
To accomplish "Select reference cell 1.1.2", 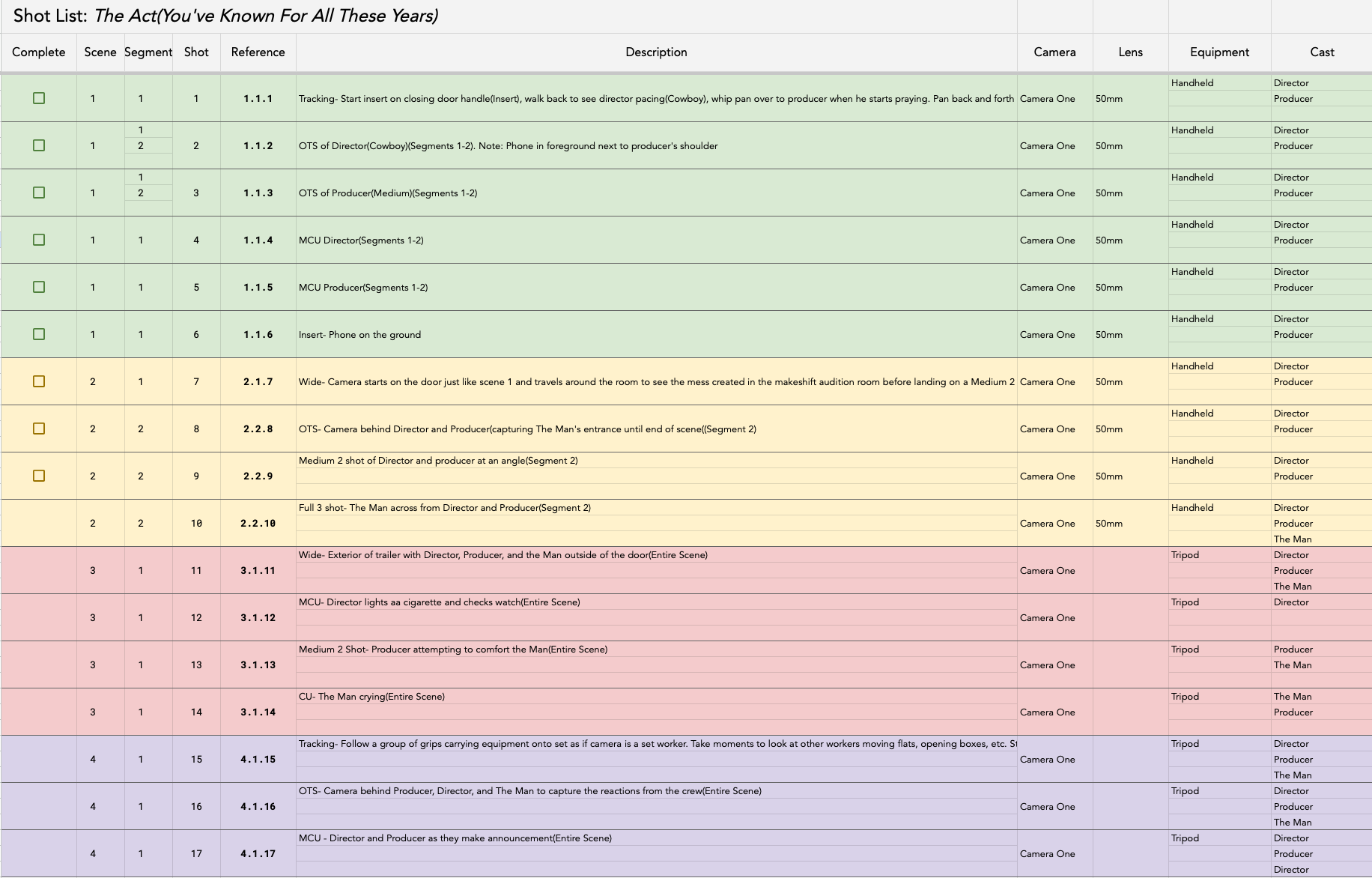I will (x=258, y=145).
